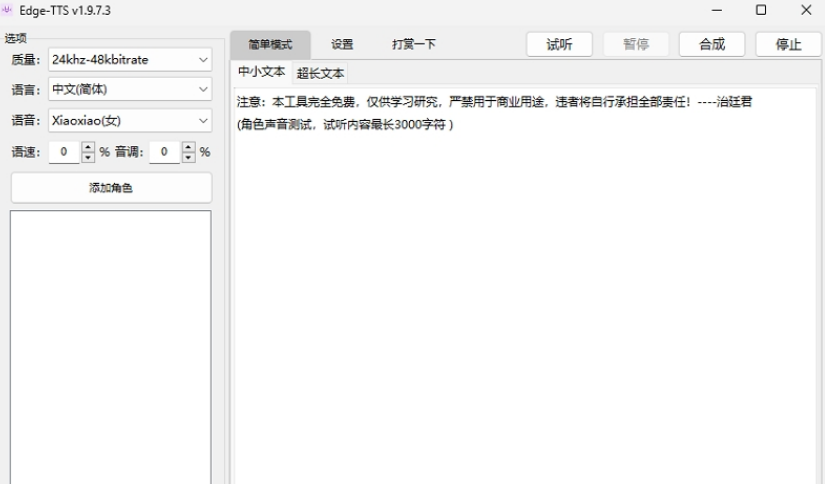Click the text line starting with 注意

click(494, 102)
